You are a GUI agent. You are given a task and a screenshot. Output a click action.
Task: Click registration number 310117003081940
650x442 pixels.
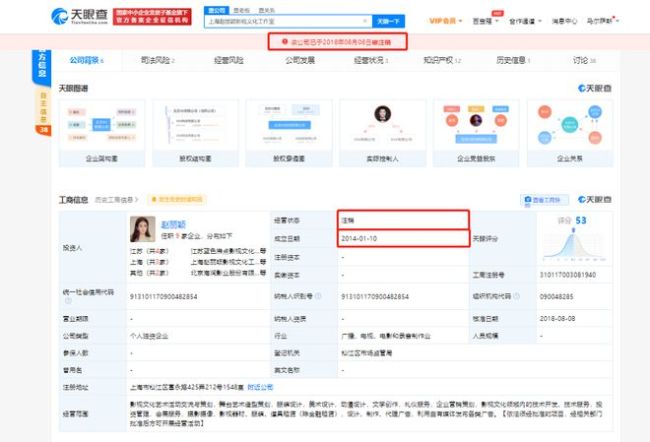(568, 275)
